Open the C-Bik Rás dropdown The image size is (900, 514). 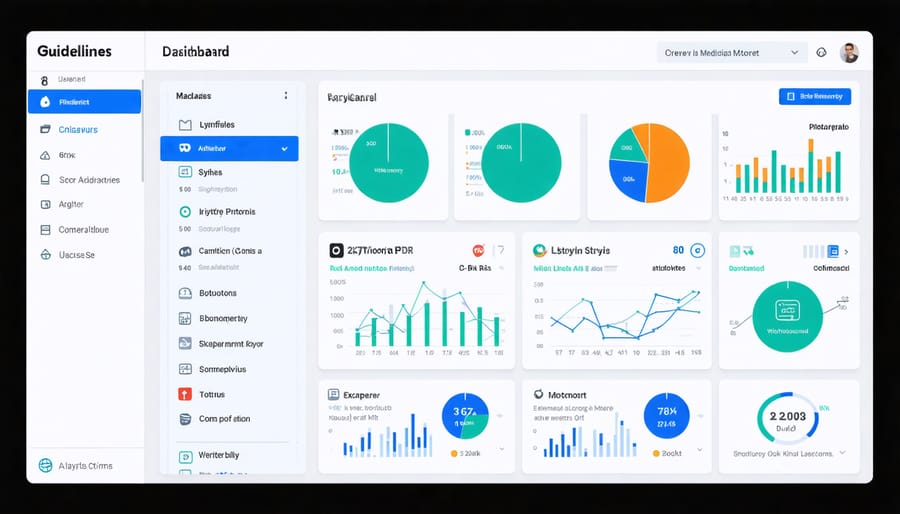[482, 268]
